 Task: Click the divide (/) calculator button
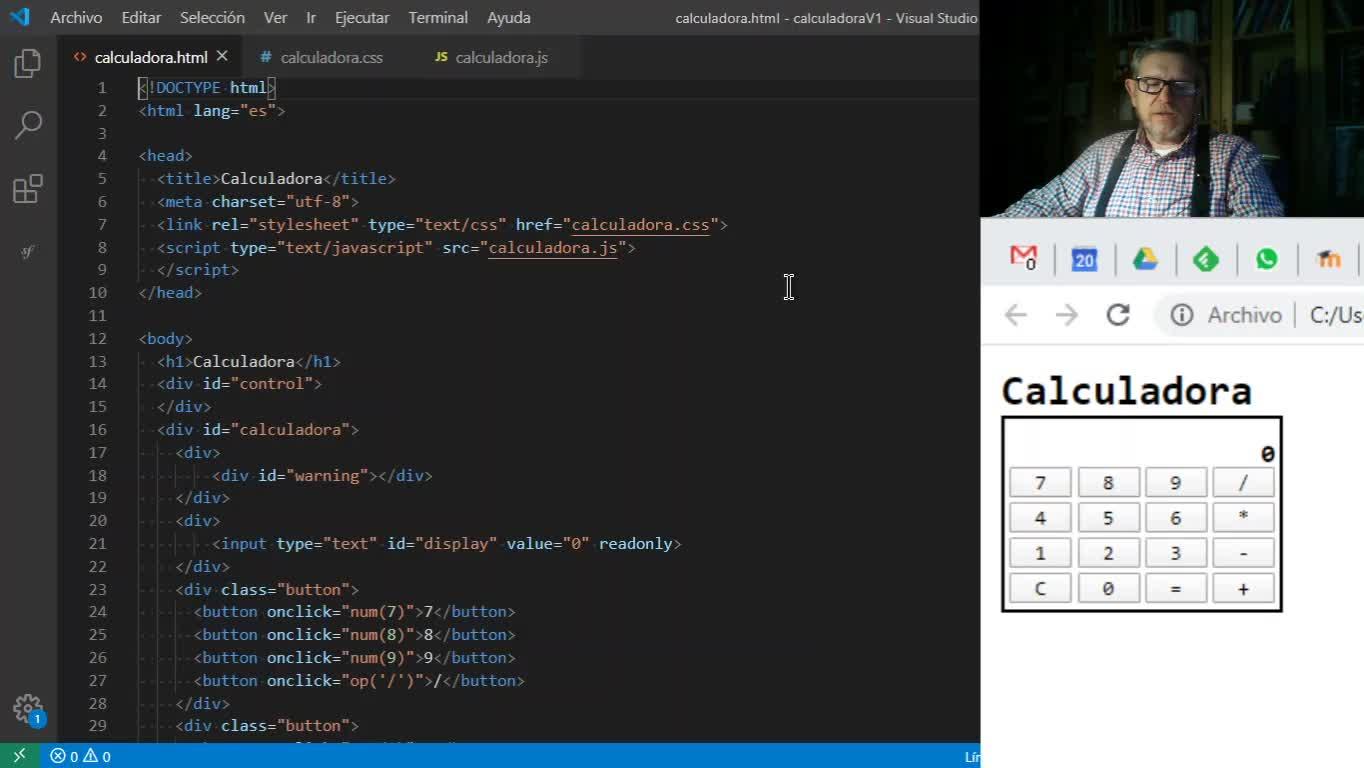coord(1243,483)
